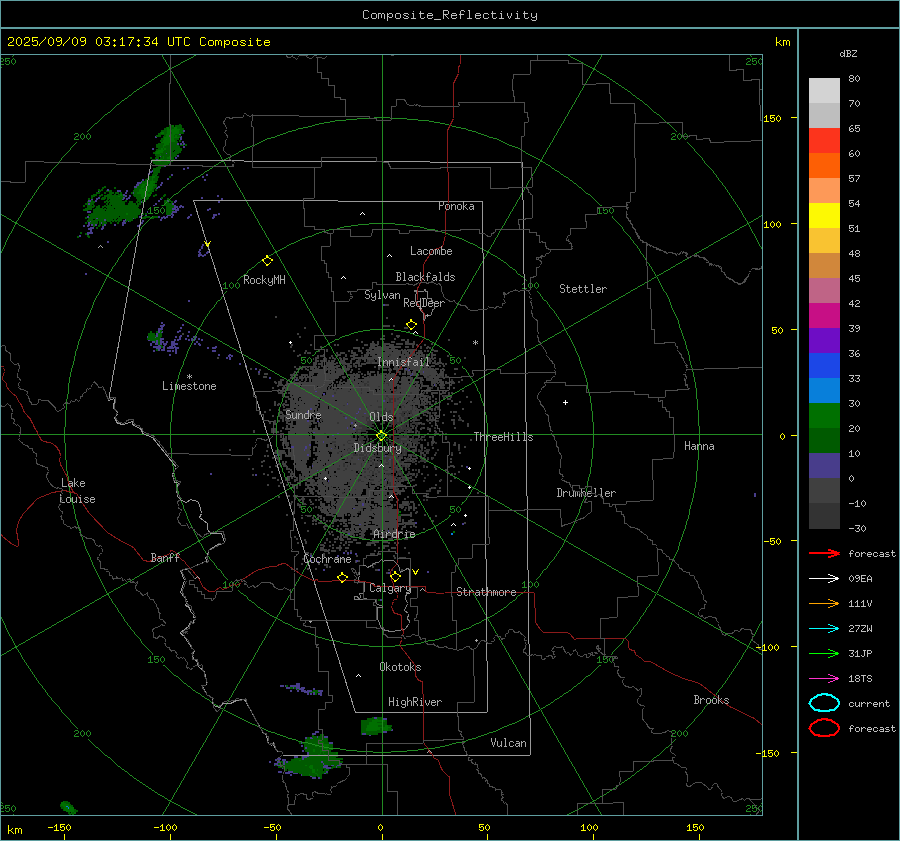This screenshot has width=900, height=841.
Task: Click the RockyMH label
Action: 264,280
